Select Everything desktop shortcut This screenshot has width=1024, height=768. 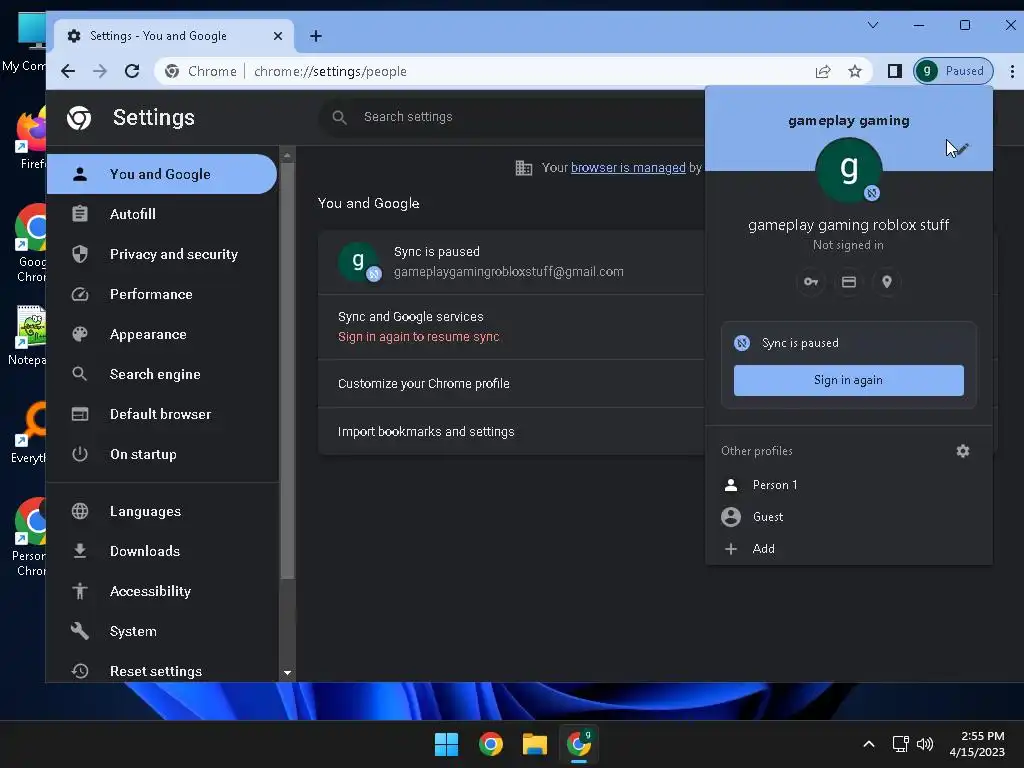(x=29, y=434)
